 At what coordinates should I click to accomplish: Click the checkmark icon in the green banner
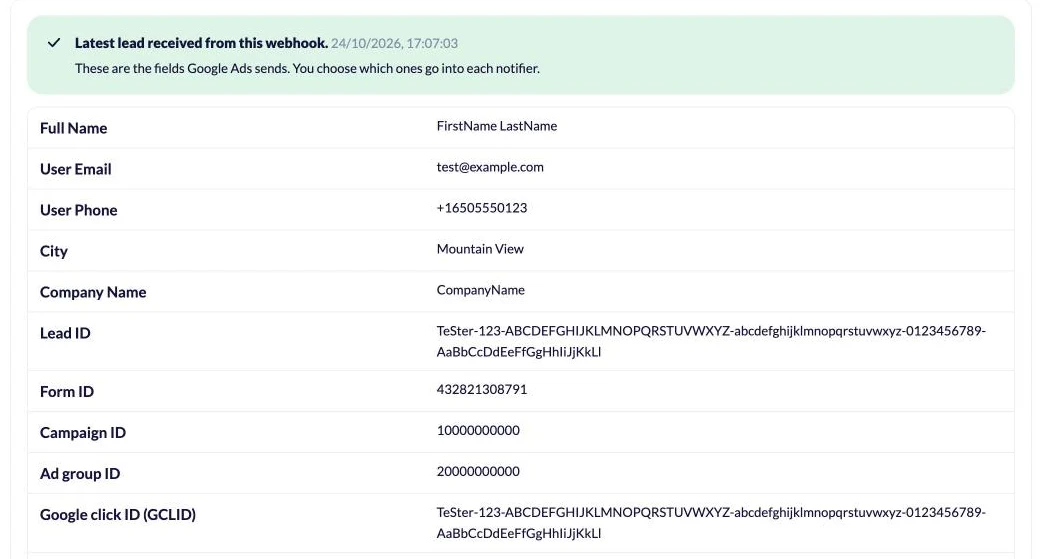(x=54, y=43)
